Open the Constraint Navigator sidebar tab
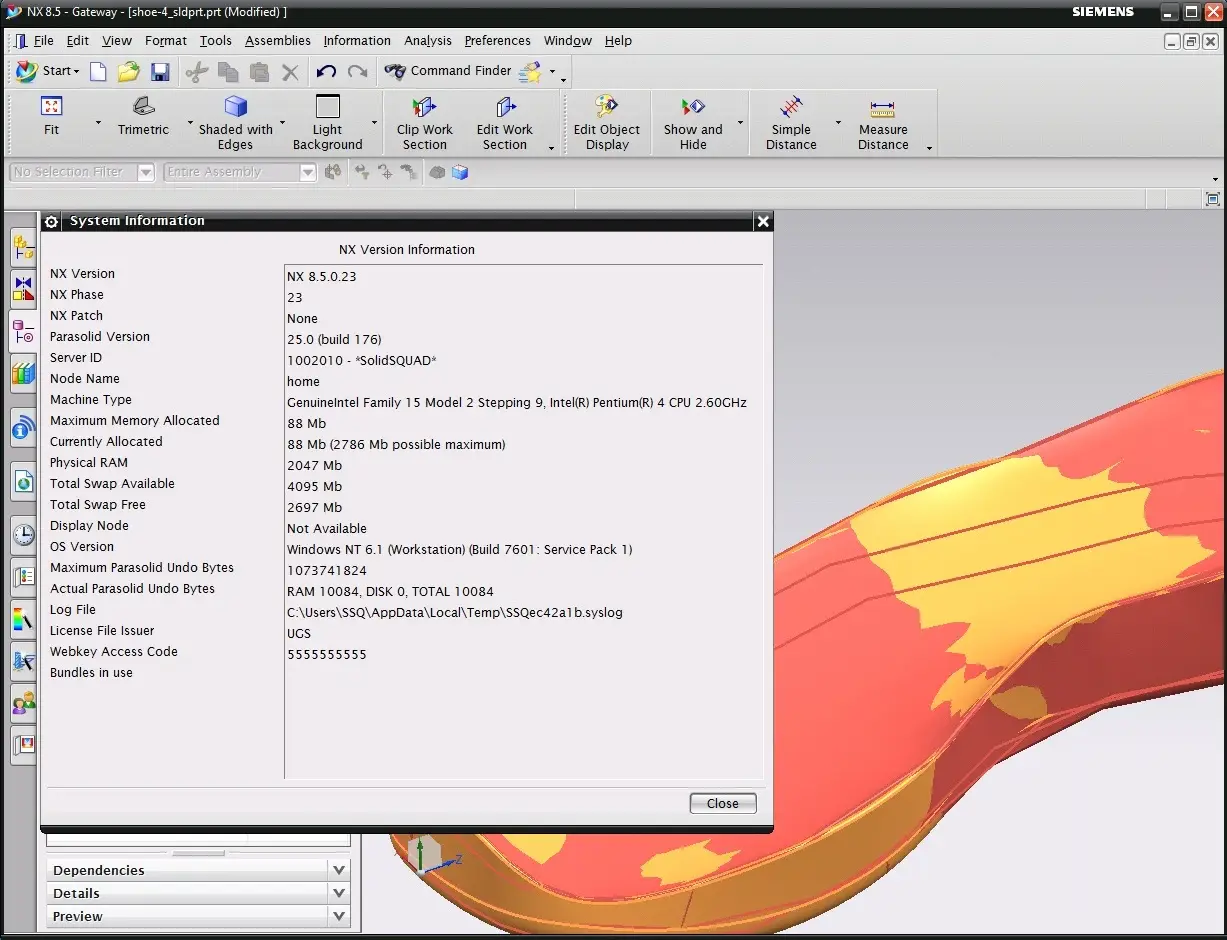 tap(23, 289)
